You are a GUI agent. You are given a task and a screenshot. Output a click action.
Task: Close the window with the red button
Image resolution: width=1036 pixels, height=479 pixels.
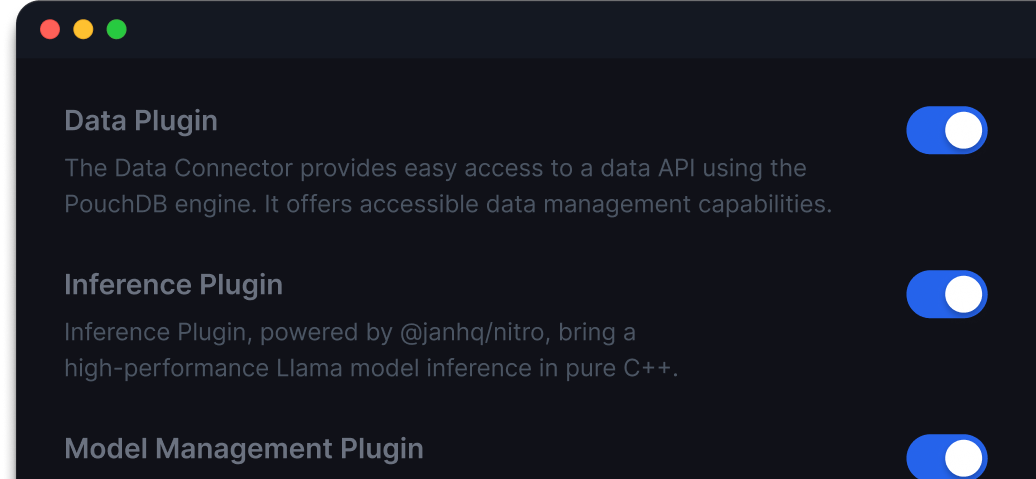click(50, 30)
